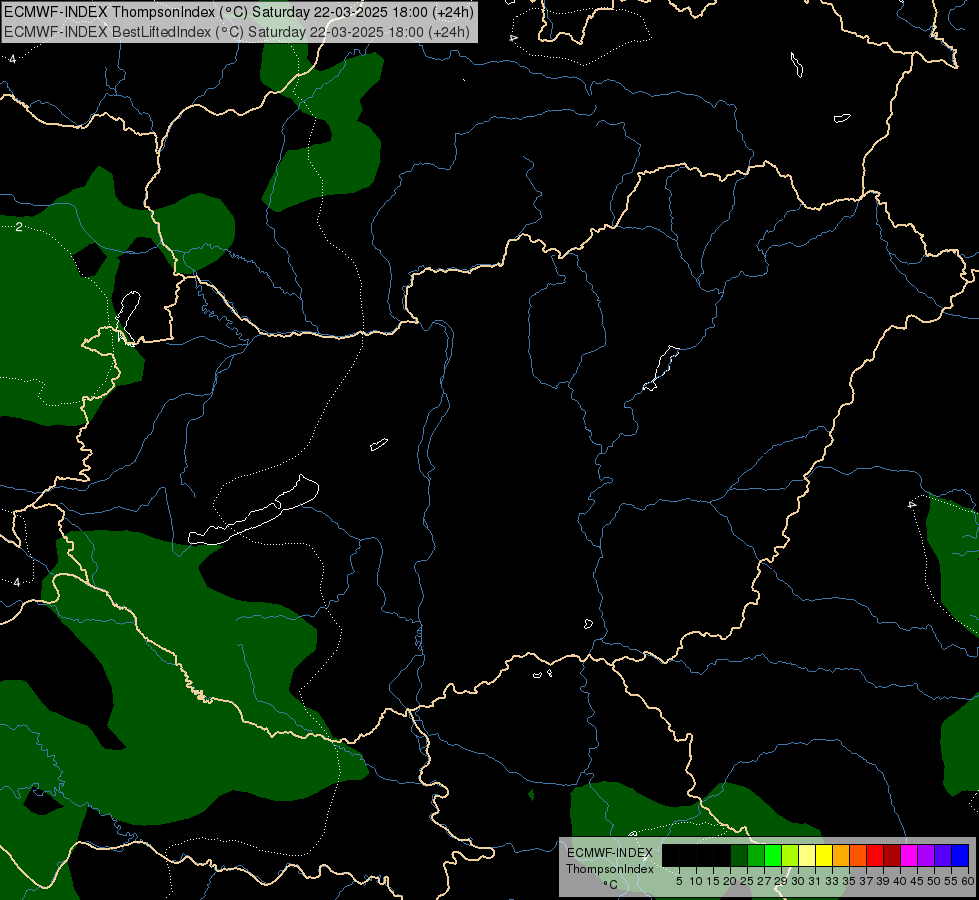Image resolution: width=979 pixels, height=900 pixels.
Task: Click the ThompsonIndex title line at top
Action: click(x=239, y=12)
